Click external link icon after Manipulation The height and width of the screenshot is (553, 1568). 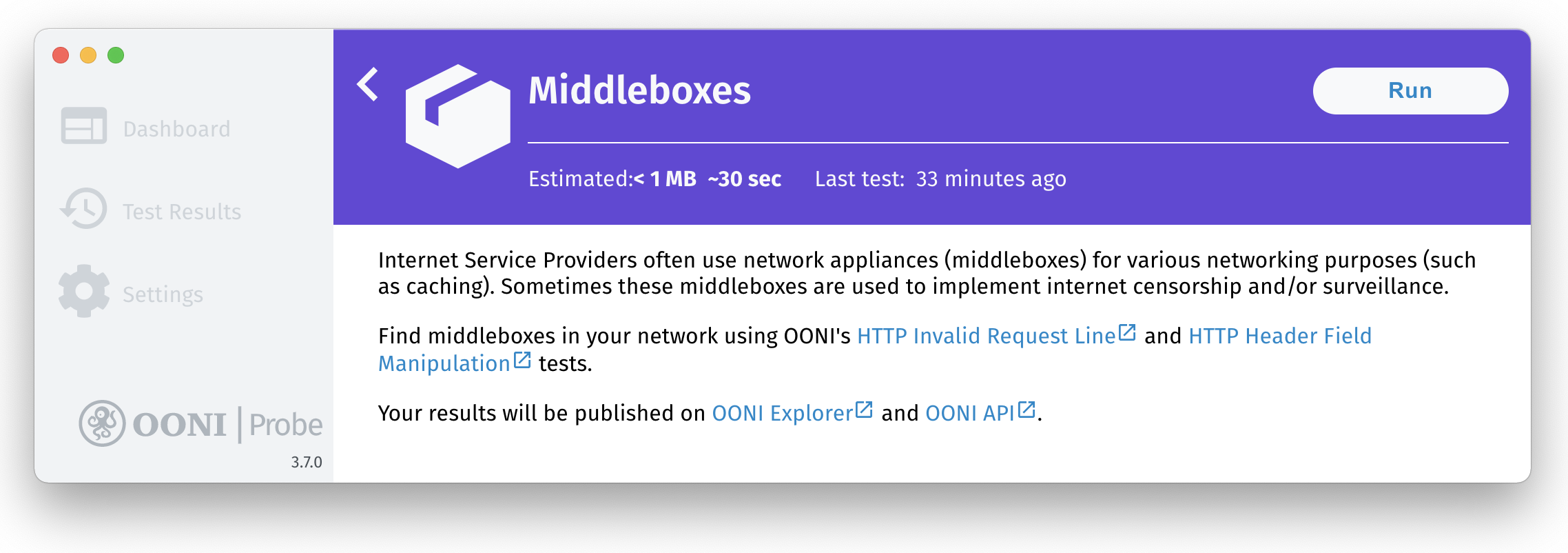(x=522, y=361)
